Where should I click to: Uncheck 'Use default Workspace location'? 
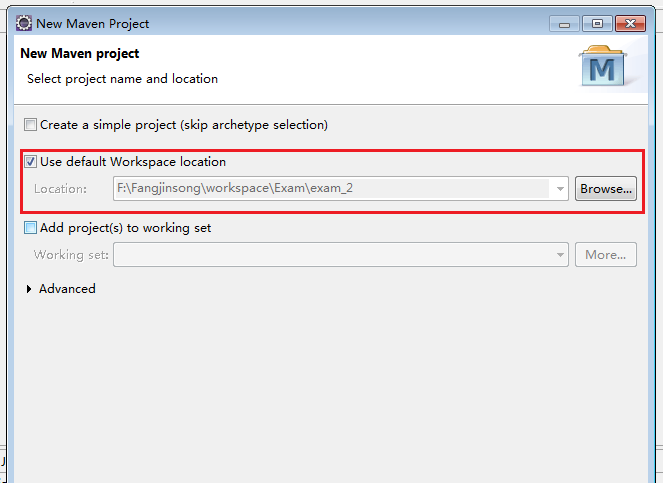31,162
